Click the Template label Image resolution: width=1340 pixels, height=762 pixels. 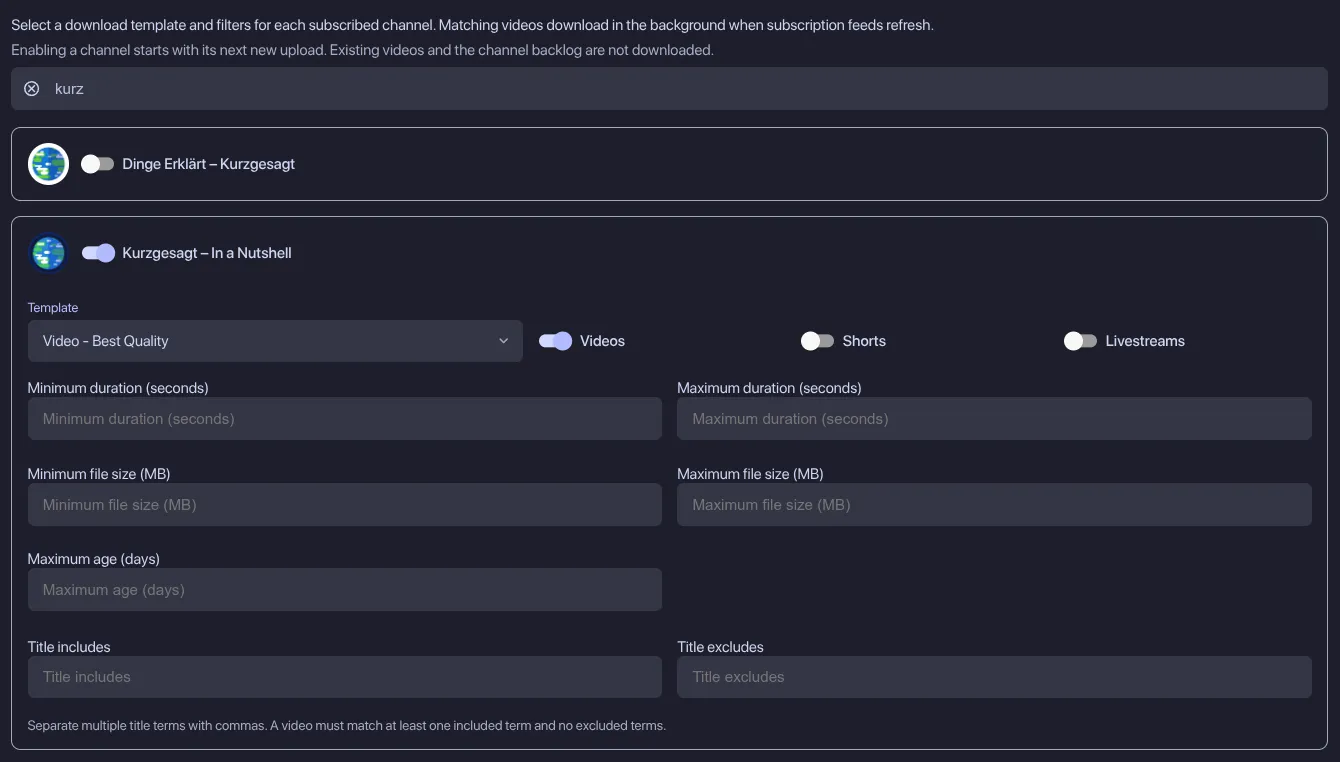[x=53, y=308]
